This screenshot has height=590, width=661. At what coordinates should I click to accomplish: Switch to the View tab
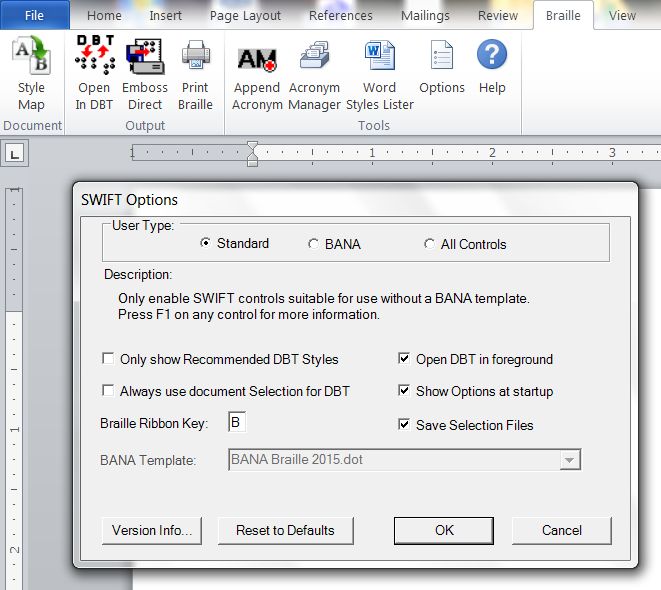(622, 16)
